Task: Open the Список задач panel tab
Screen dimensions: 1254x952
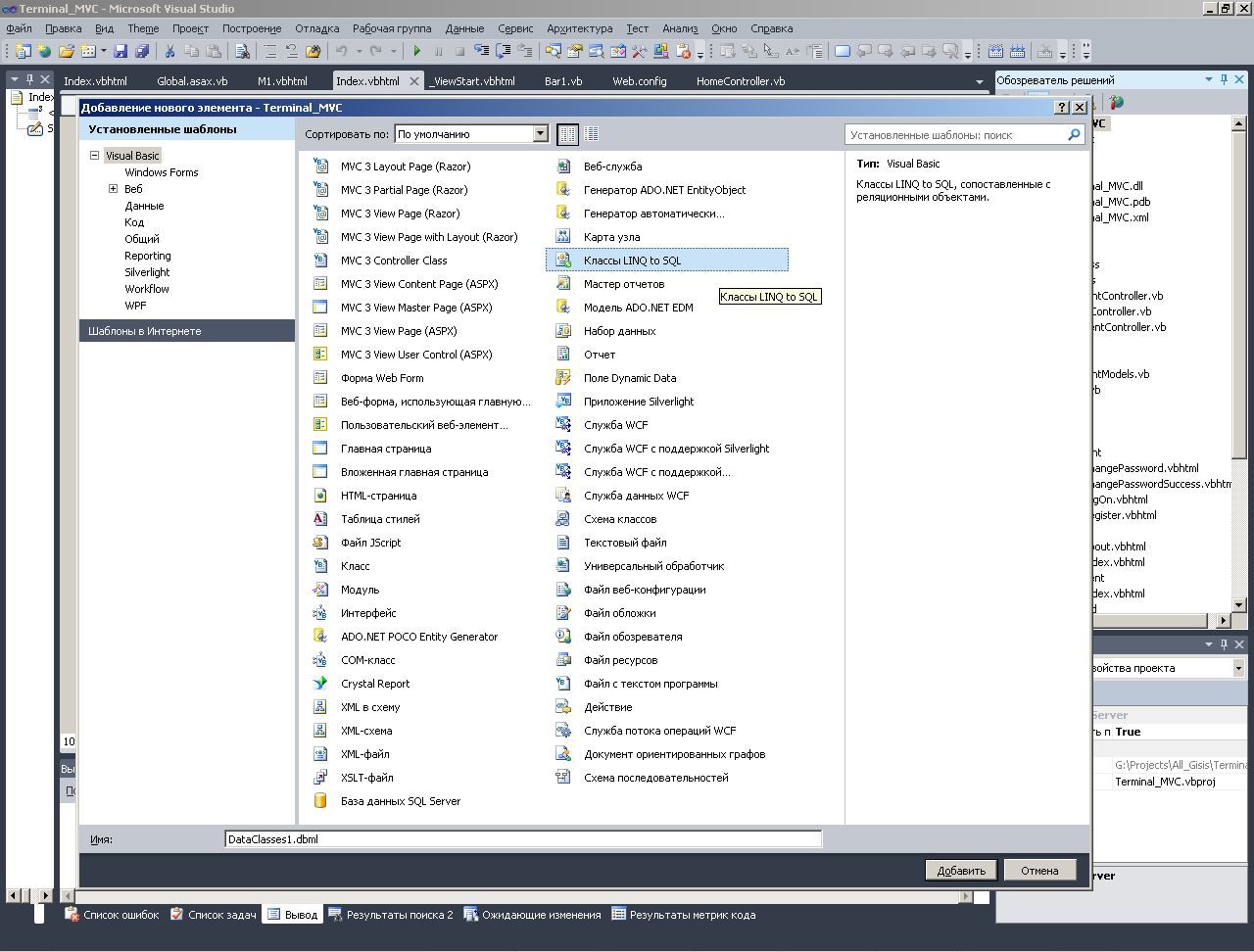Action: coord(213,915)
